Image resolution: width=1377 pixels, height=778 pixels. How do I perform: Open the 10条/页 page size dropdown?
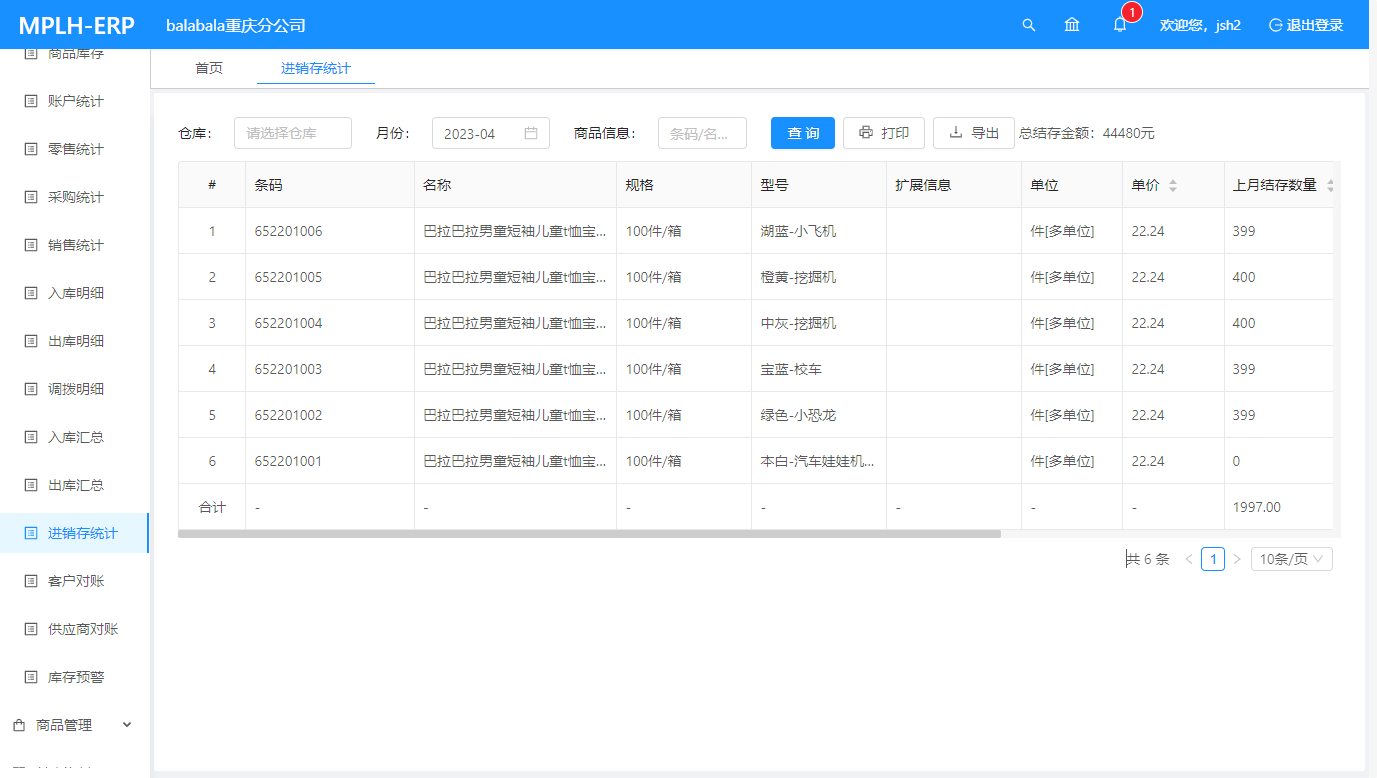click(1291, 559)
